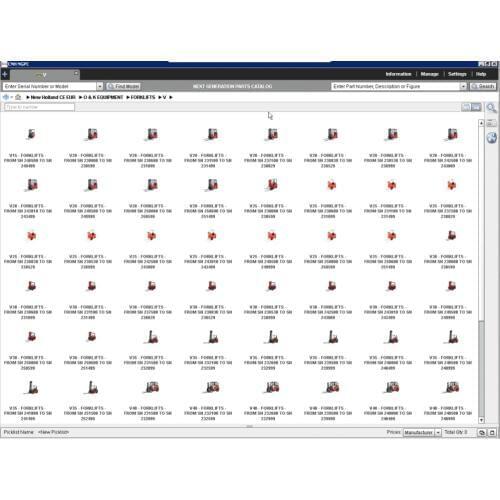This screenshot has height=500, width=500.
Task: Close the V tab with its X icon
Action: pyautogui.click(x=76, y=73)
